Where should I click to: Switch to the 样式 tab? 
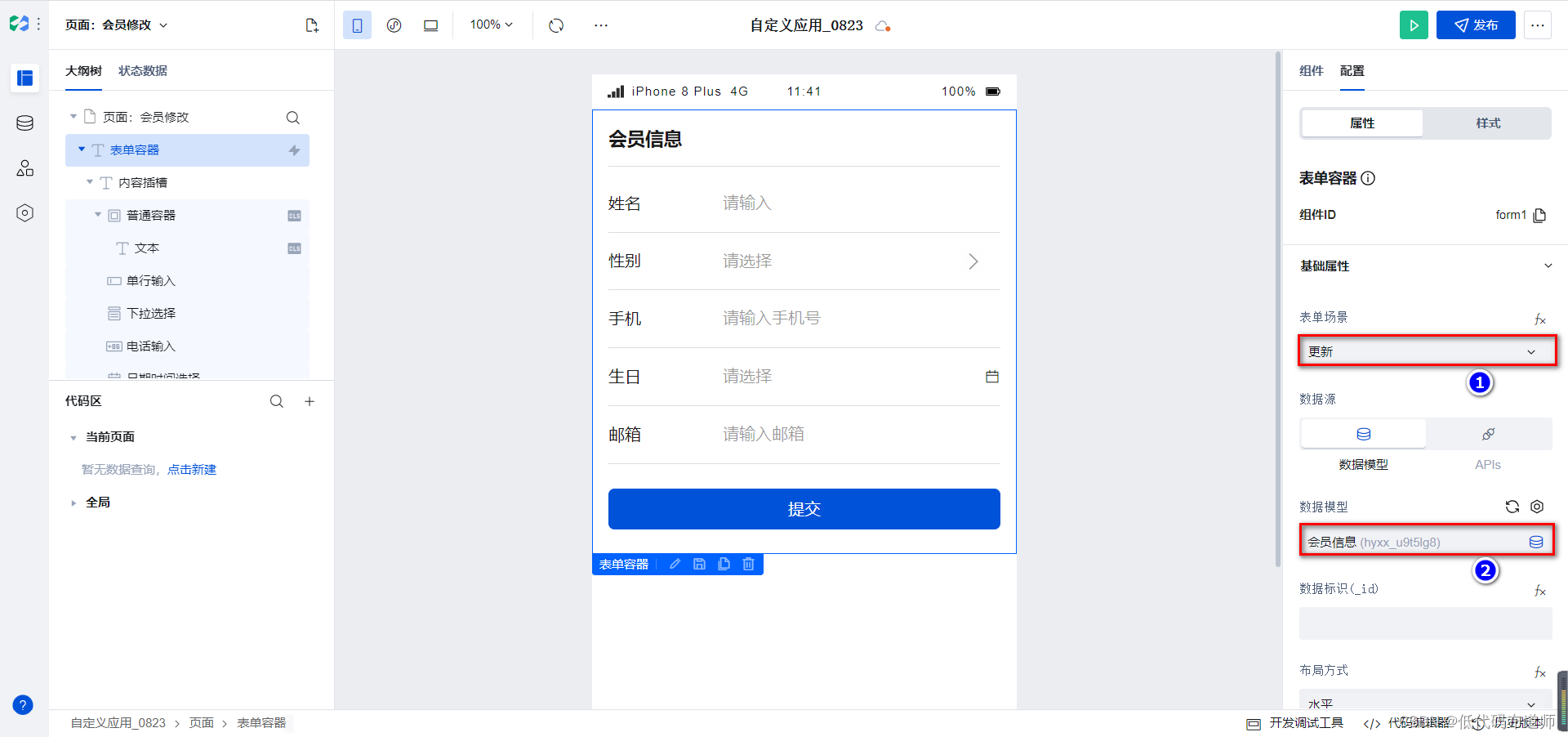(1488, 123)
